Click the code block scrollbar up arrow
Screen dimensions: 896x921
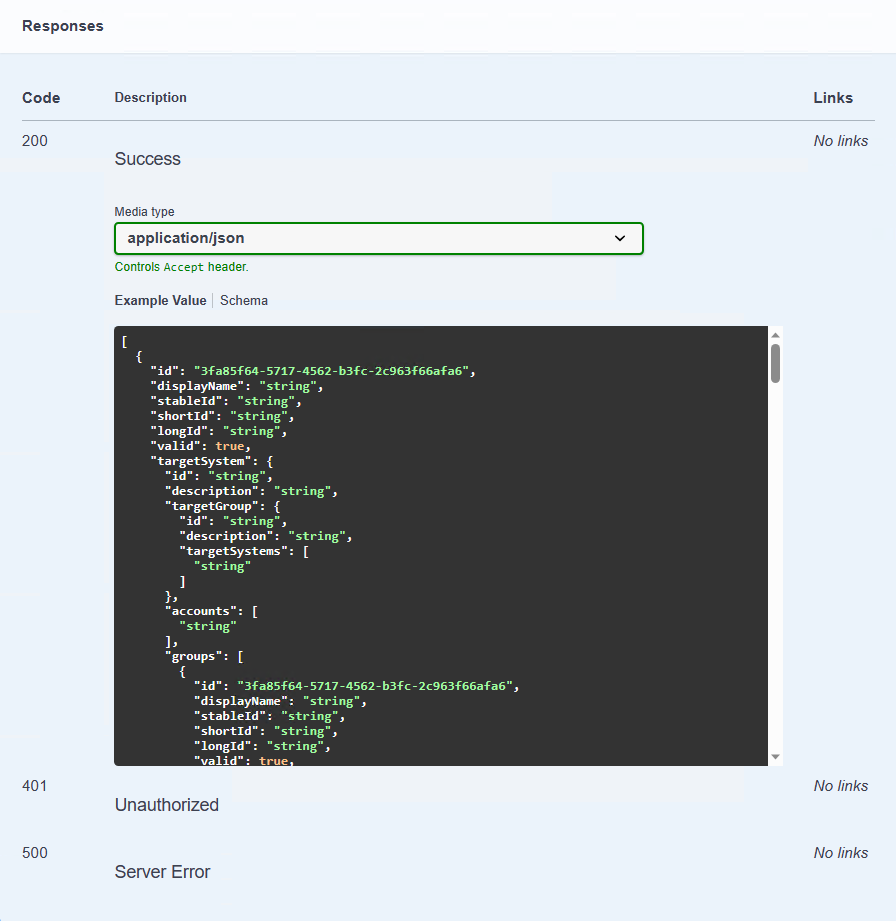pyautogui.click(x=775, y=335)
